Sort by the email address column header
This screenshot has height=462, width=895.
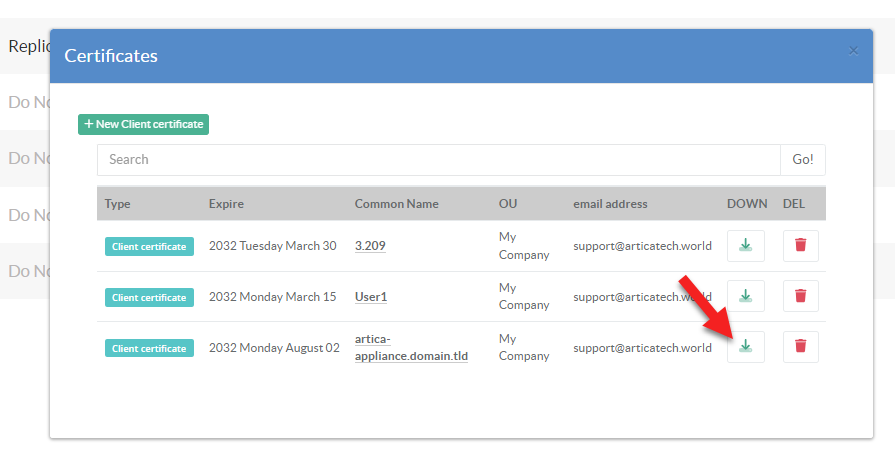coord(610,203)
